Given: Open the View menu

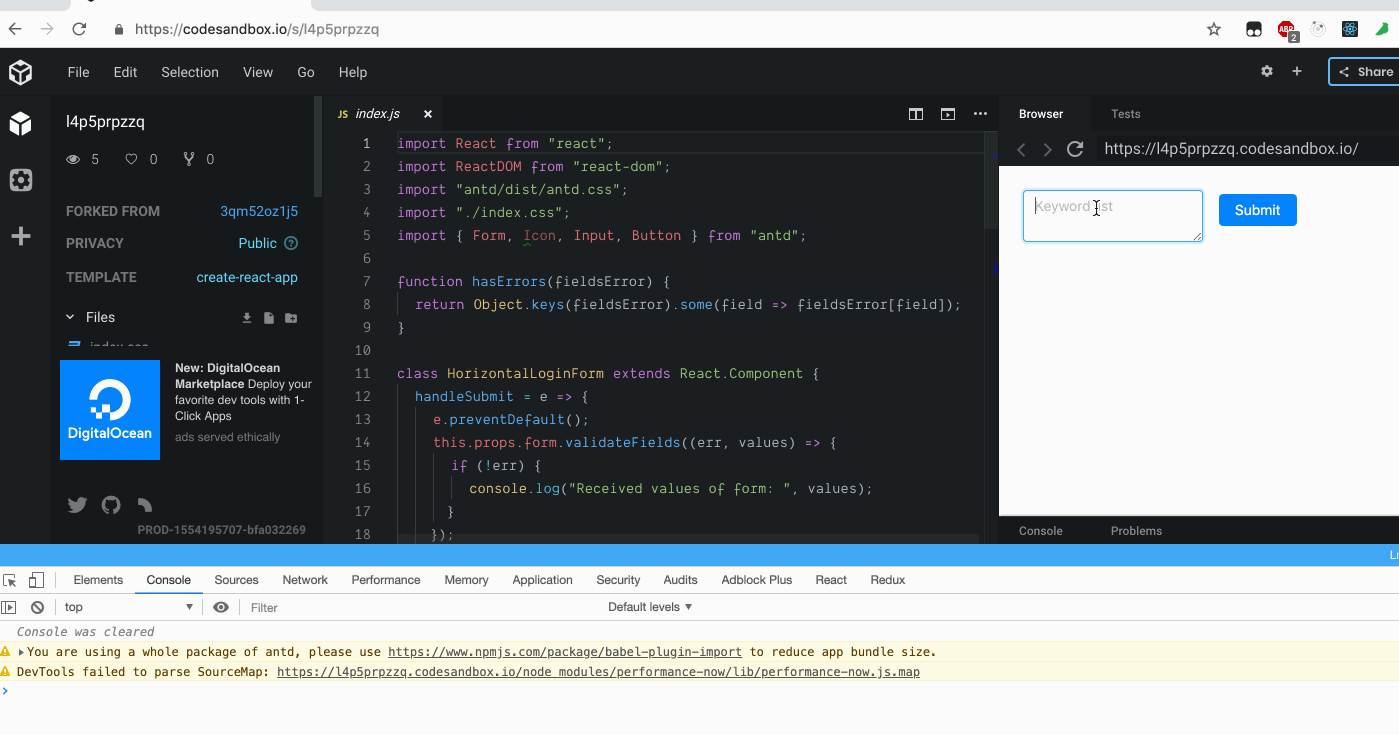Looking at the screenshot, I should pyautogui.click(x=257, y=71).
